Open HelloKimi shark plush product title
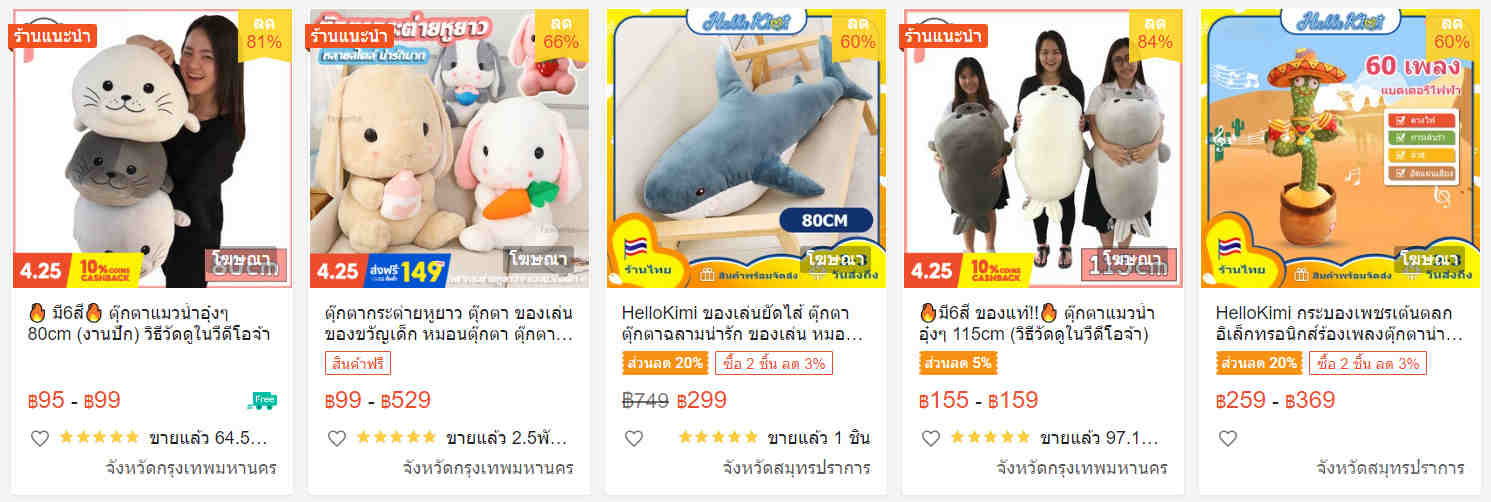1491x502 pixels. (745, 323)
